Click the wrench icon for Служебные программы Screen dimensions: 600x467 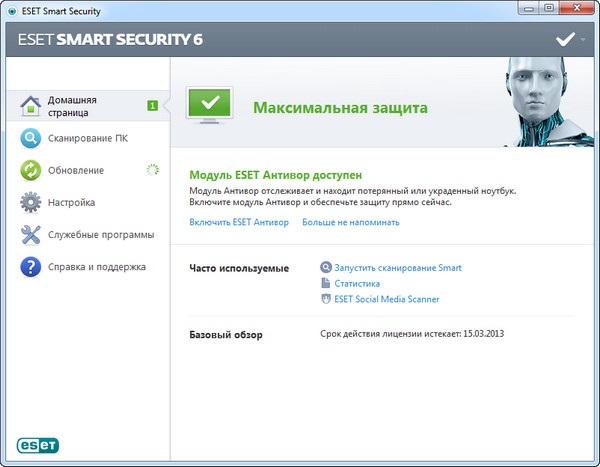tap(31, 235)
